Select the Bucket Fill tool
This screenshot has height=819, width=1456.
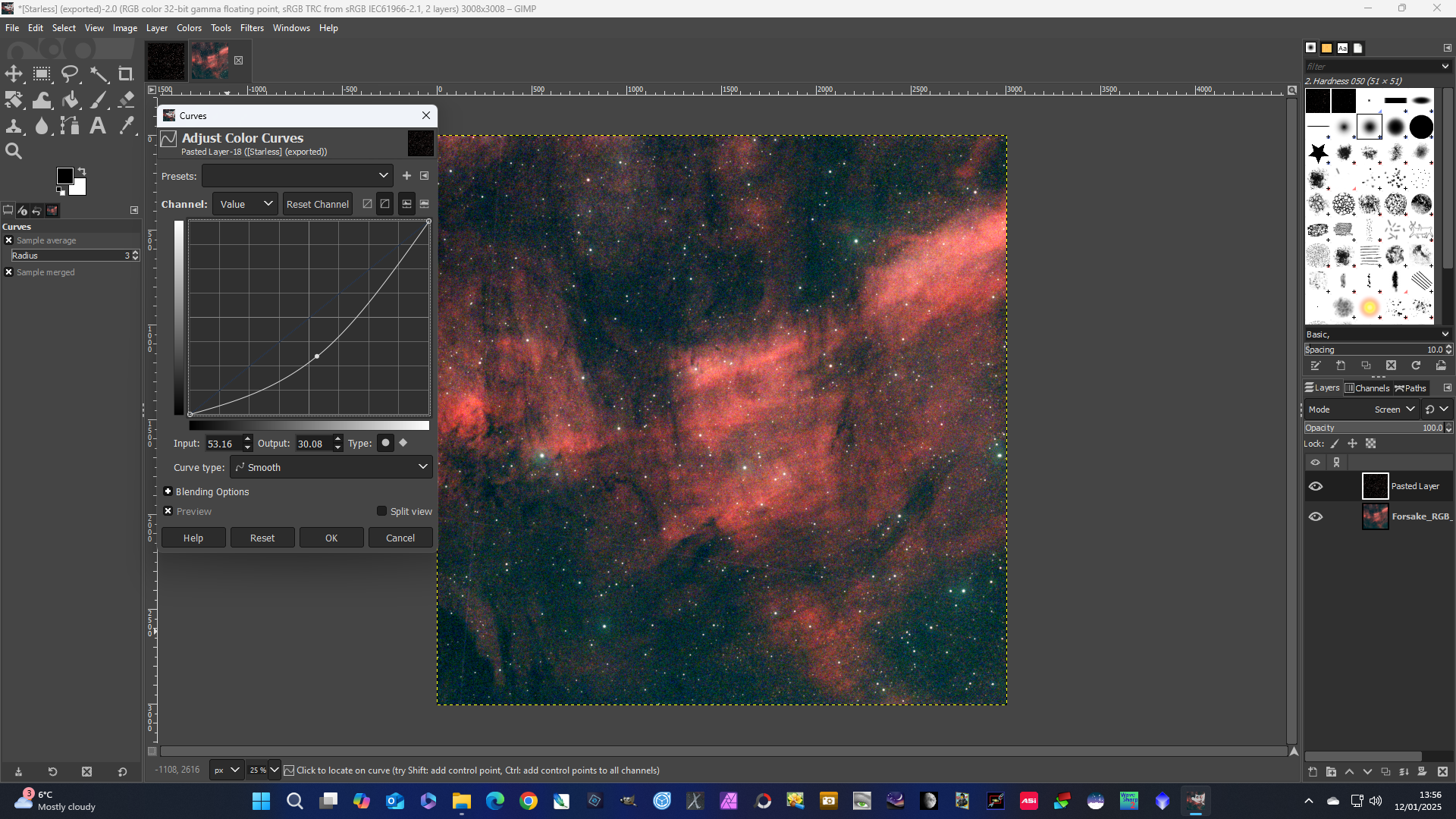(x=71, y=100)
